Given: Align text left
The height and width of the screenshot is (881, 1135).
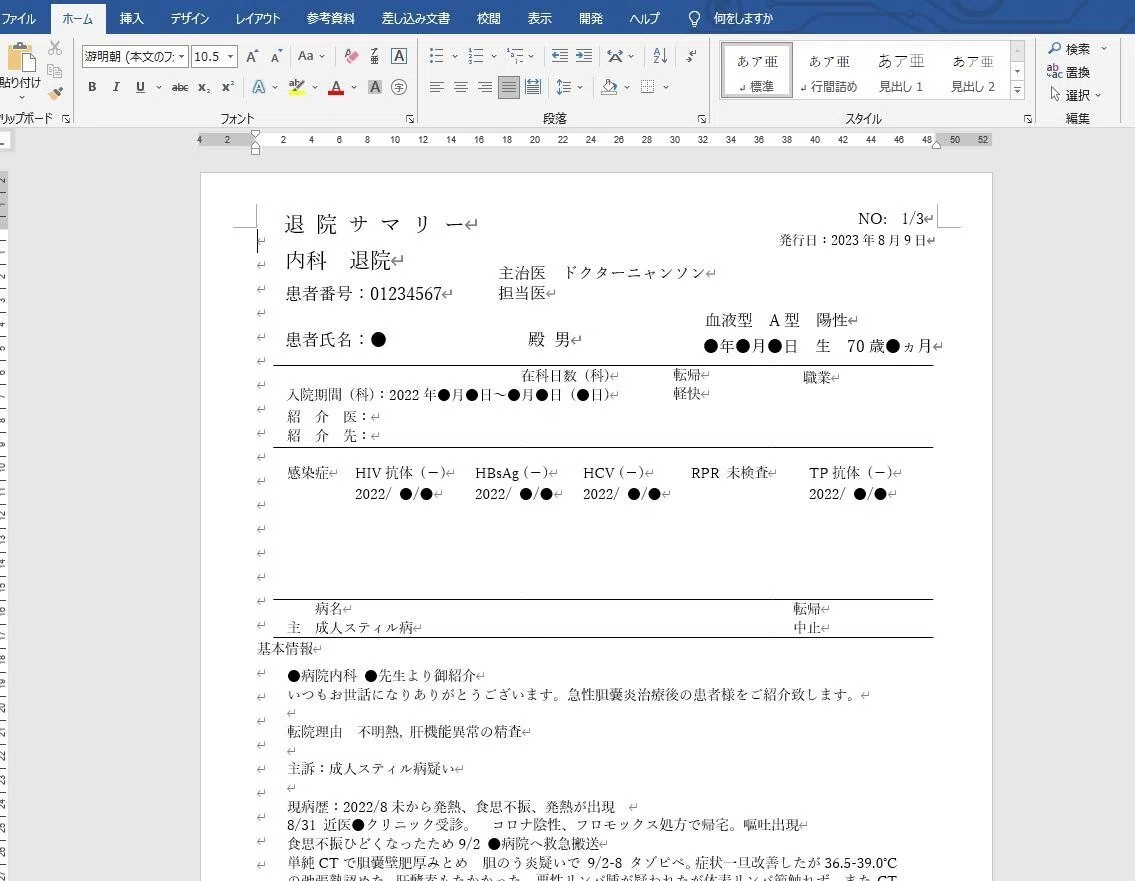Looking at the screenshot, I should pos(436,88).
